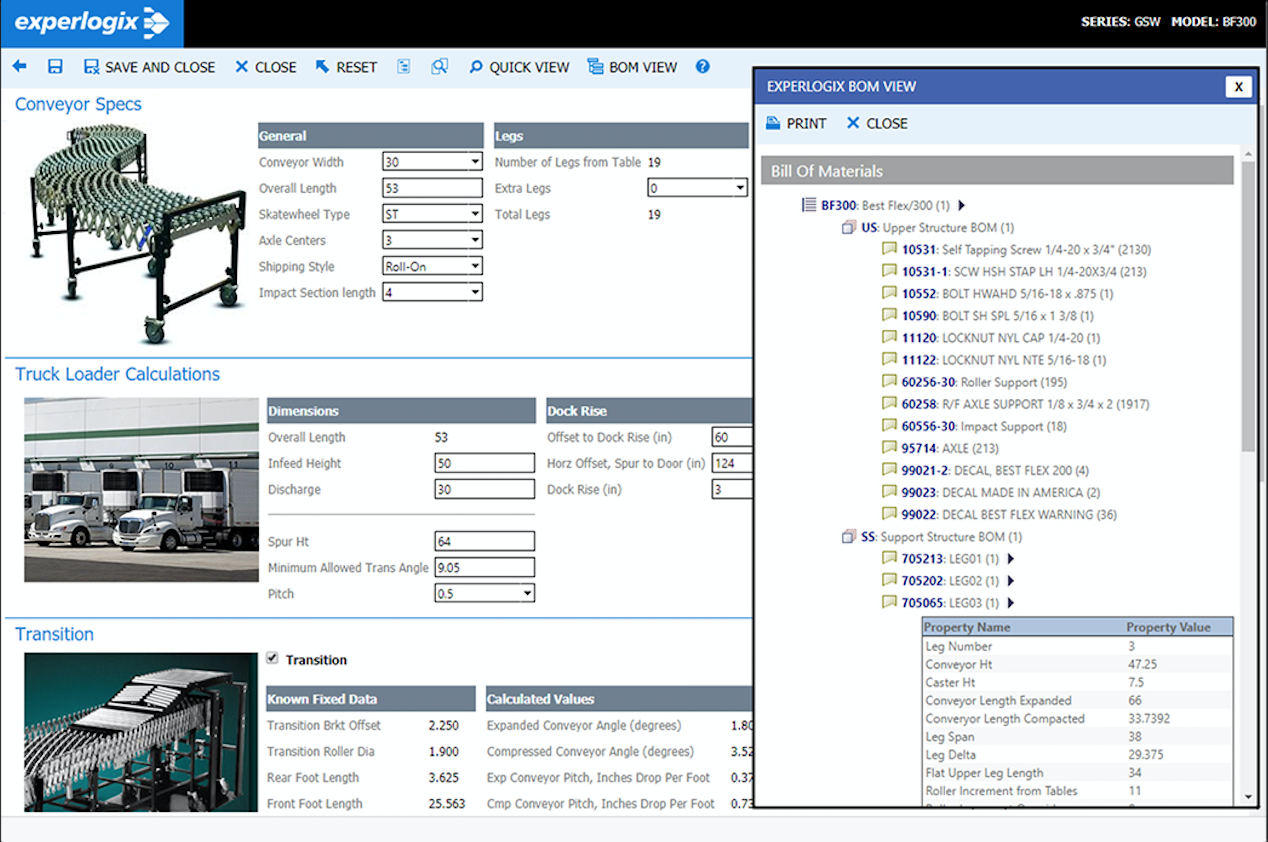Click SAVE AND CLOSE on the toolbar
1268x842 pixels.
point(150,67)
